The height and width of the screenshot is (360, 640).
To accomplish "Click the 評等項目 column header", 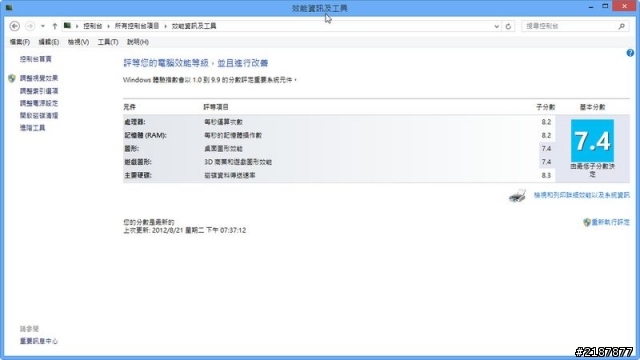I will pyautogui.click(x=216, y=107).
